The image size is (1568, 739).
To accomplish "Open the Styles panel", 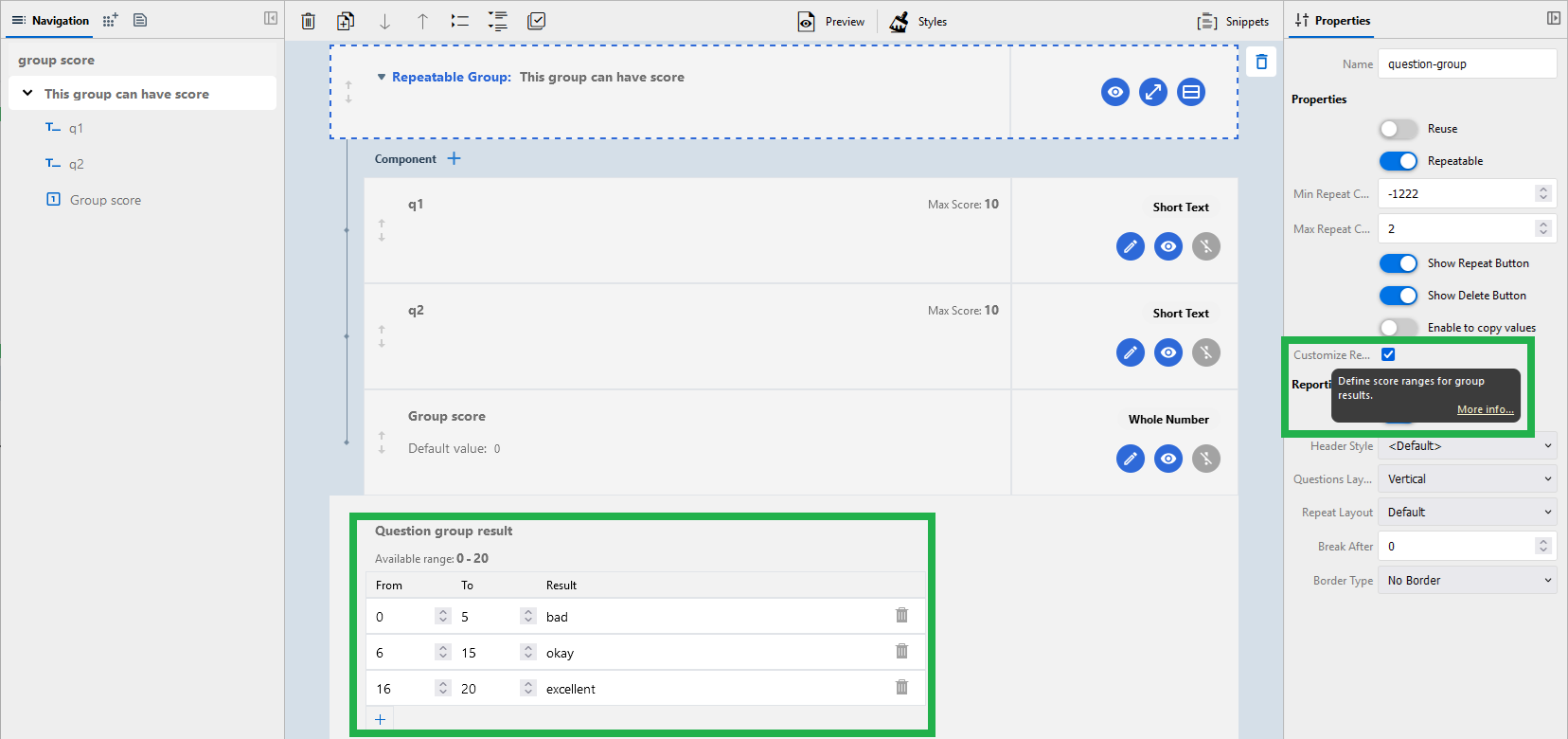I will 918,22.
